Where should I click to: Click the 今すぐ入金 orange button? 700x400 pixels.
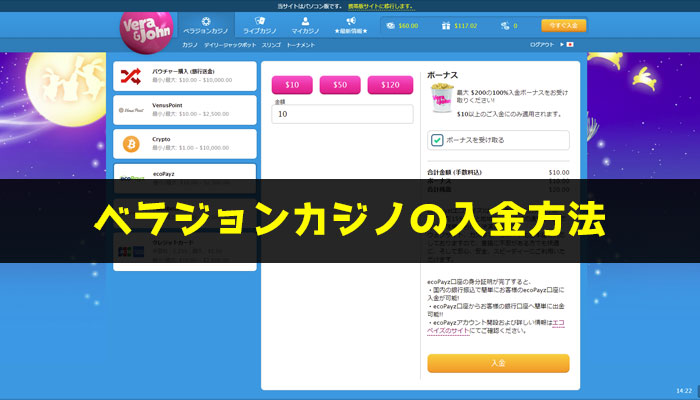pyautogui.click(x=564, y=25)
